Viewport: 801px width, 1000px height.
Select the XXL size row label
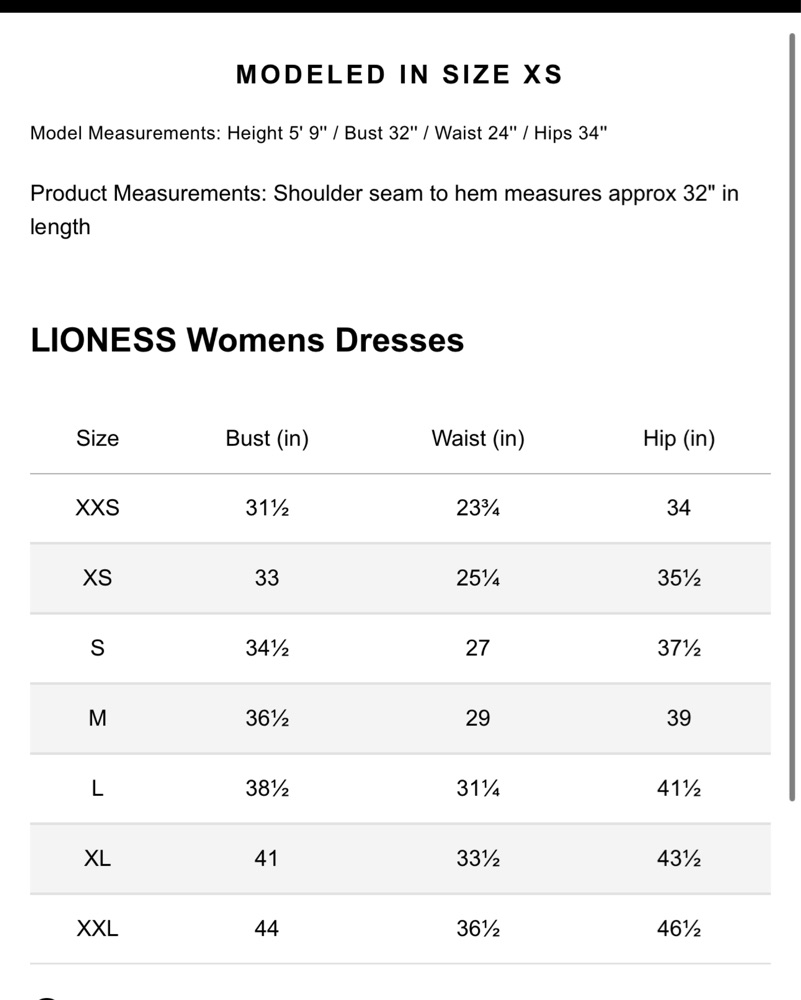click(98, 929)
